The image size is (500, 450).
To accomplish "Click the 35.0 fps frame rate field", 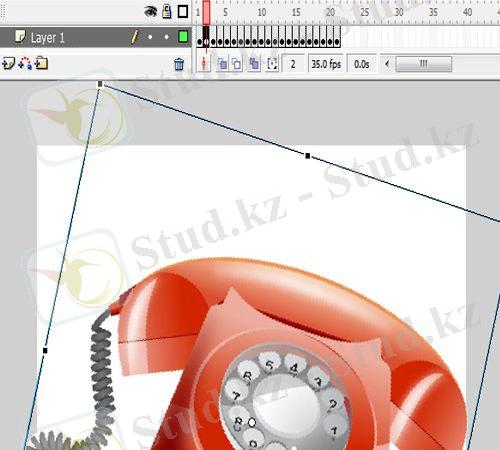I will (x=326, y=64).
